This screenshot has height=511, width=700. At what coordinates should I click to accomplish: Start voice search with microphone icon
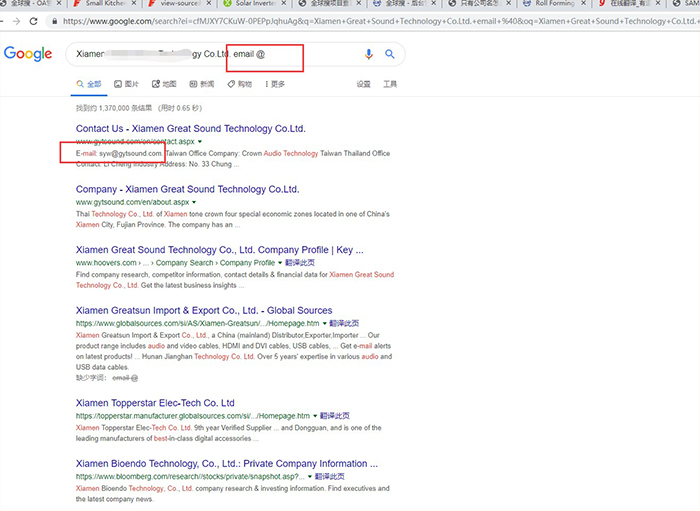coord(369,54)
